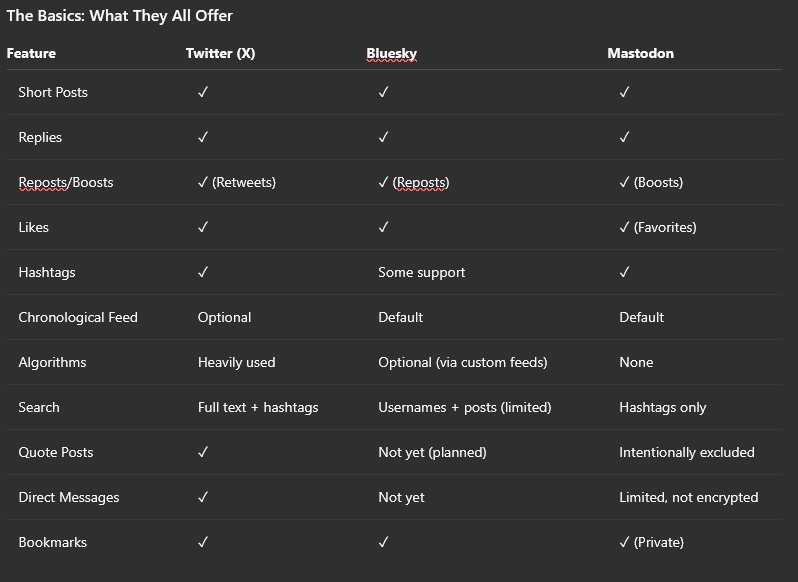Click the Twitter (X) column header
Viewport: 798px width, 582px height.
[220, 53]
